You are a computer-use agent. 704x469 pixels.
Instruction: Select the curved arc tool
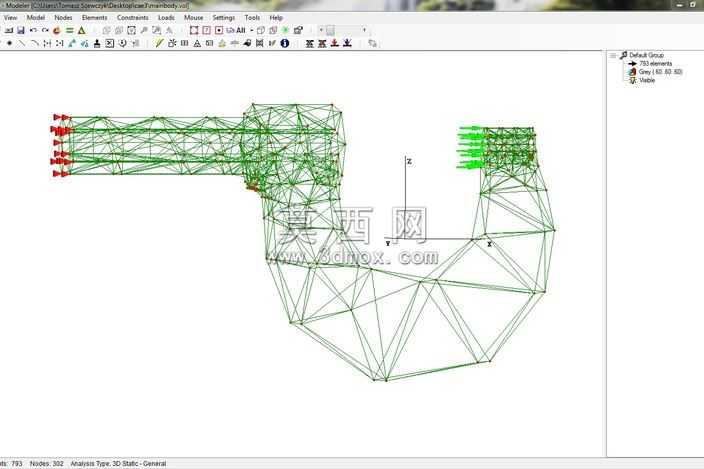click(35, 44)
